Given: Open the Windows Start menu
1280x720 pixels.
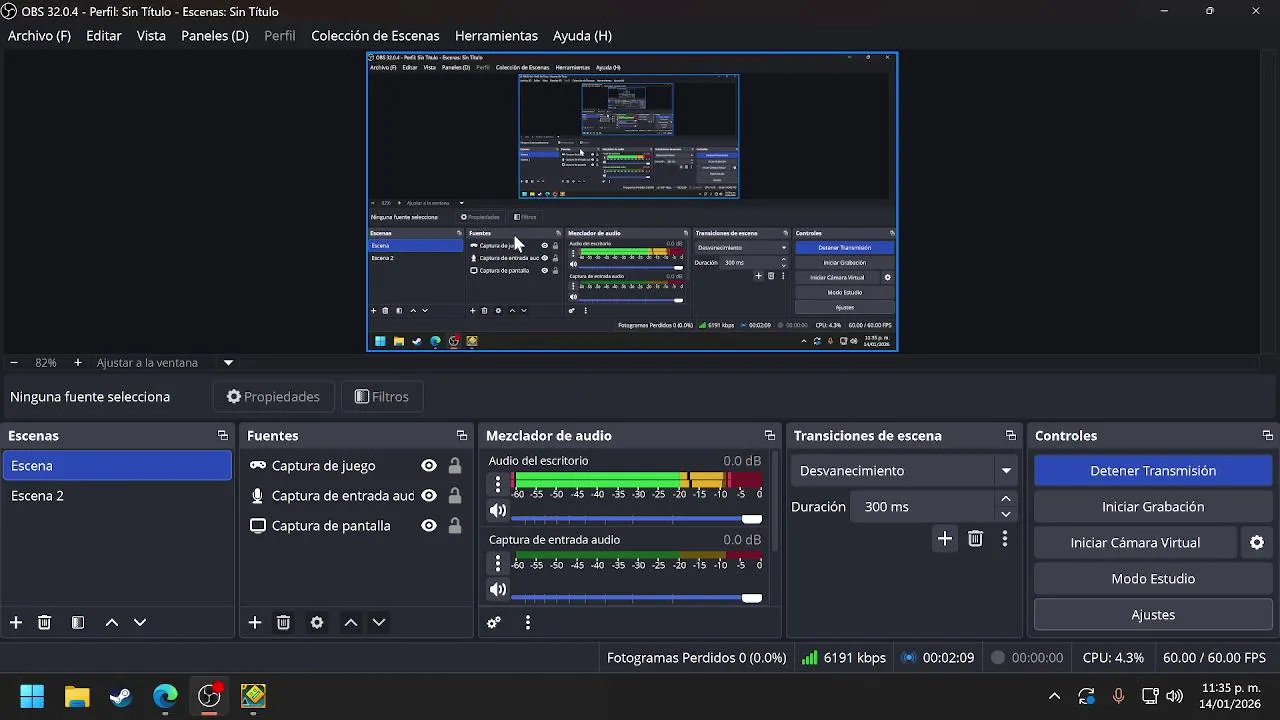Looking at the screenshot, I should coord(32,696).
